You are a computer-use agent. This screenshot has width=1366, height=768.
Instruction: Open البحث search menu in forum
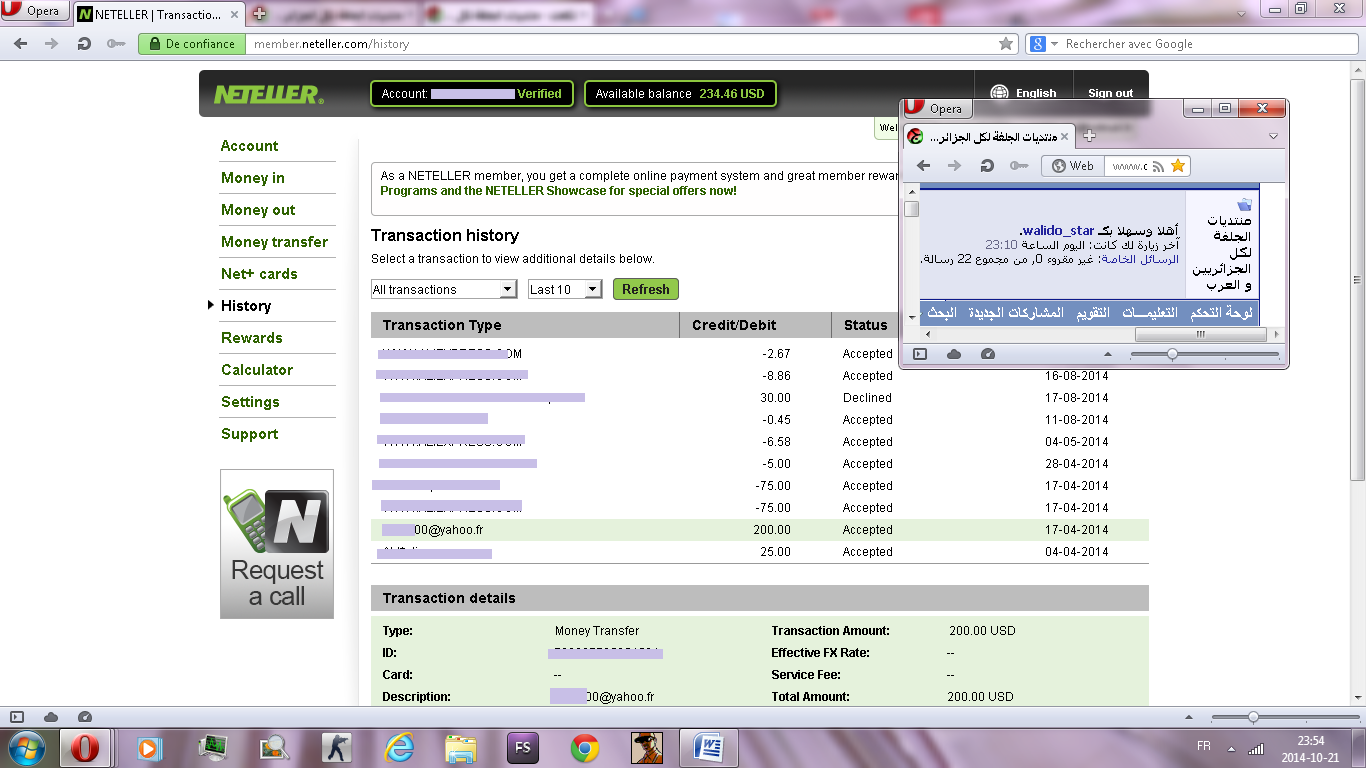[x=942, y=313]
